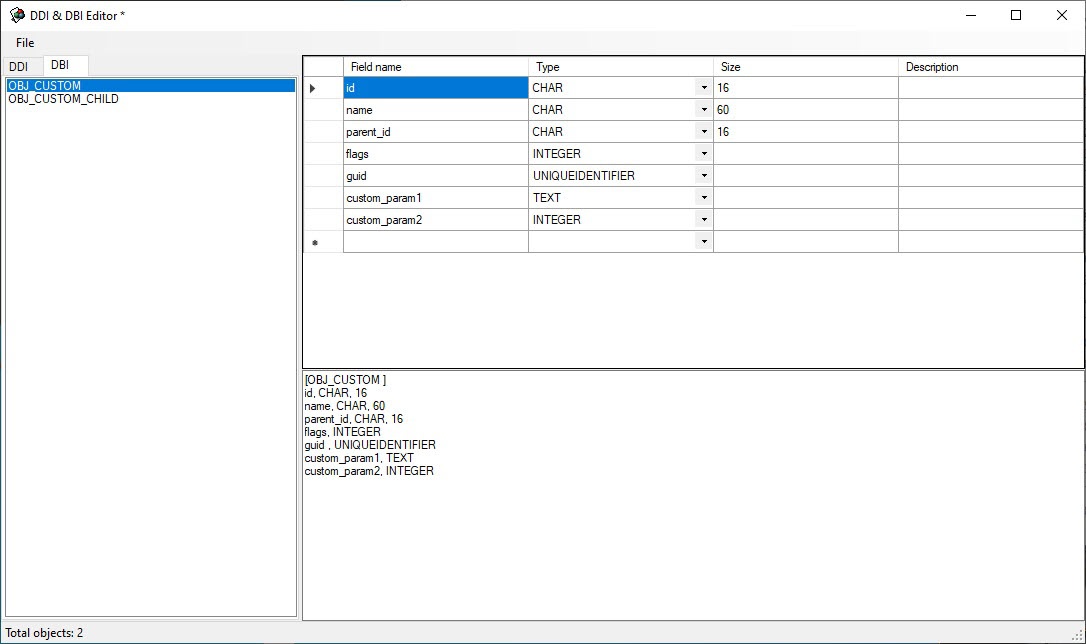Select OBJ_CUSTOM_CHILD in the object list
The height and width of the screenshot is (644, 1086).
click(x=63, y=99)
